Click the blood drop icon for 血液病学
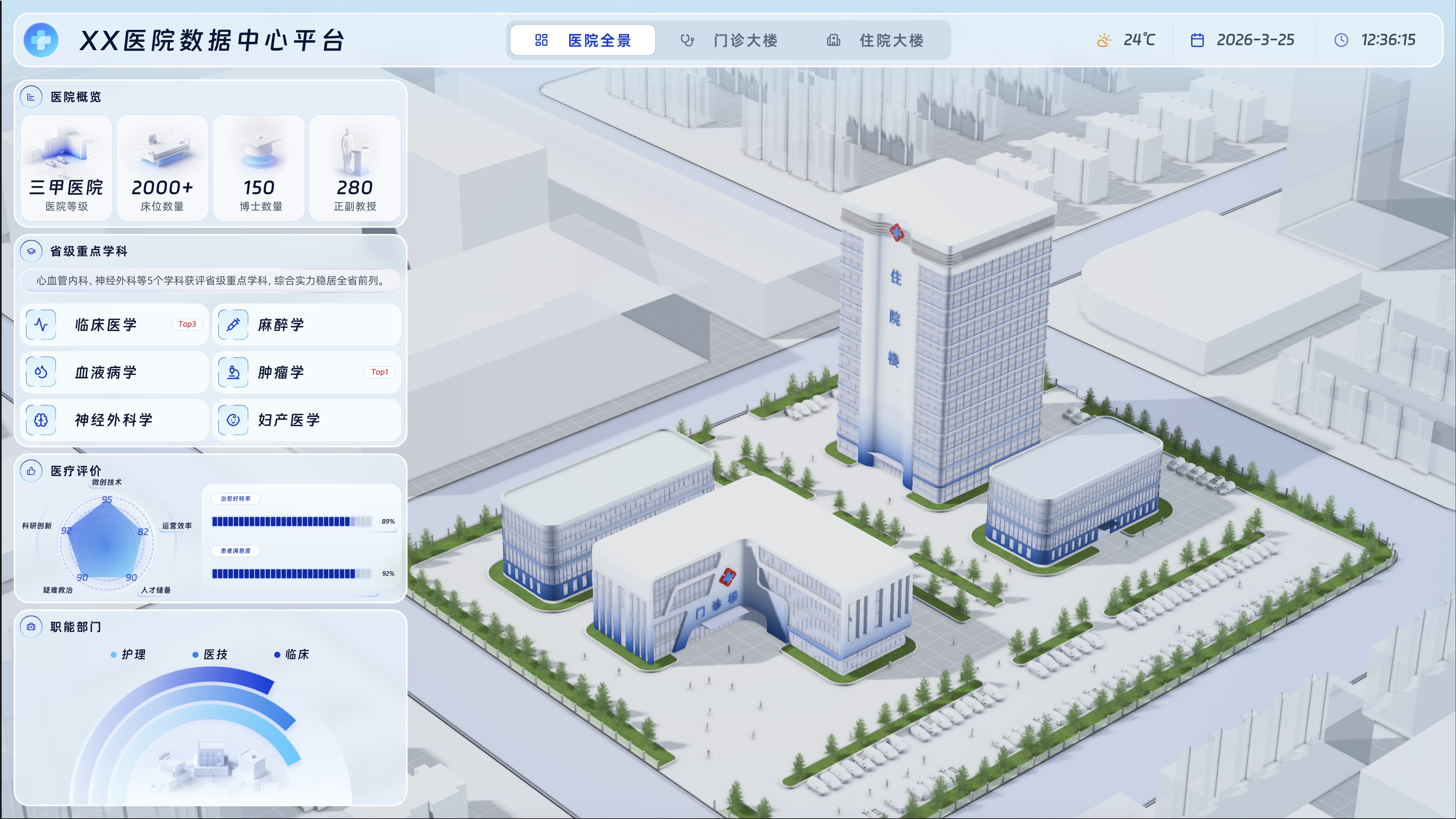 point(41,372)
